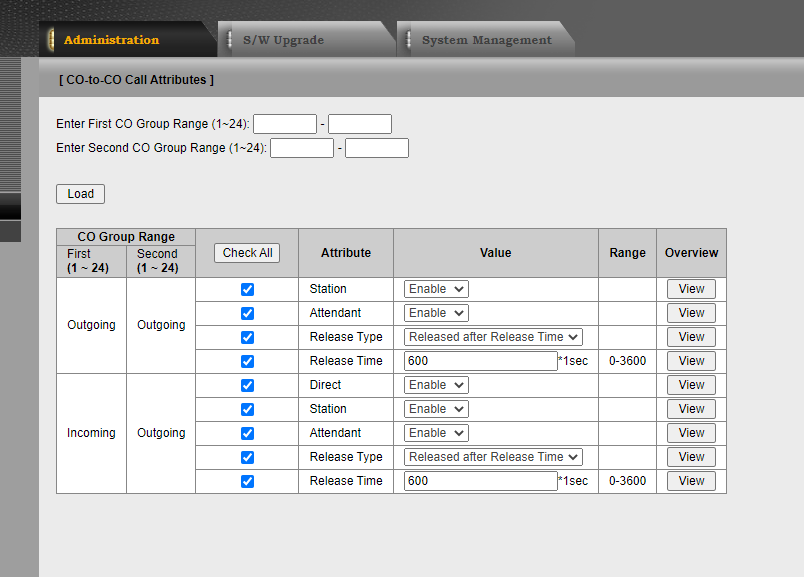Open Station value dropdown in Incoming-Outgoing group
Image resolution: width=804 pixels, height=577 pixels.
[436, 409]
